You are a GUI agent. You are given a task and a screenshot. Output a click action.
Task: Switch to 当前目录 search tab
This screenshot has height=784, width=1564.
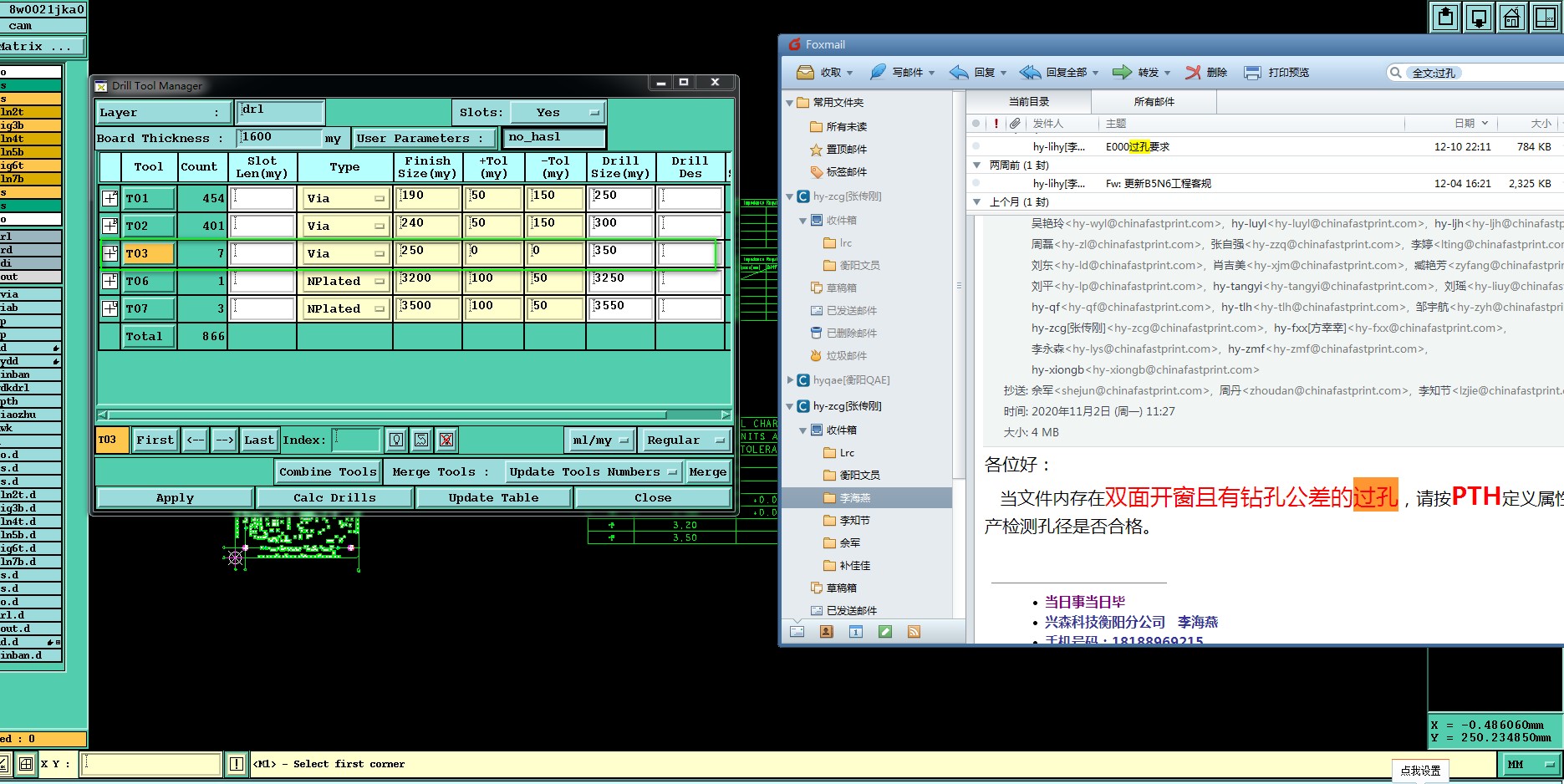[1029, 102]
